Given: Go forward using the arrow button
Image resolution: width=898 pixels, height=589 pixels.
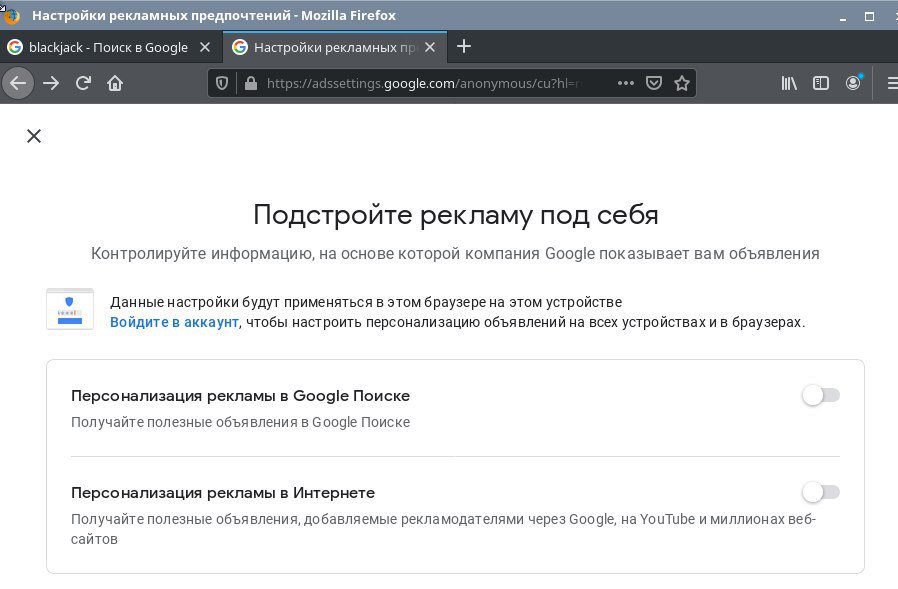Looking at the screenshot, I should point(51,84).
